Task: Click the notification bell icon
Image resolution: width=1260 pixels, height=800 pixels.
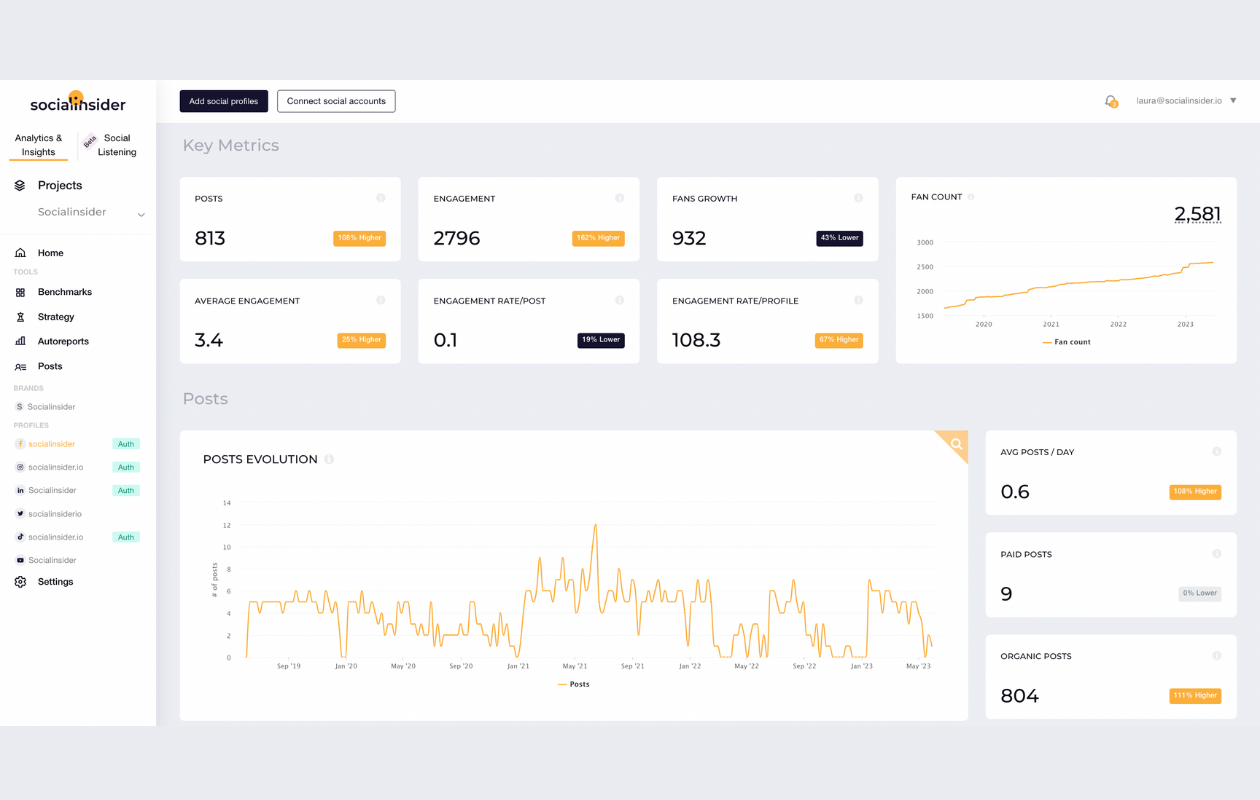Action: click(x=1110, y=101)
